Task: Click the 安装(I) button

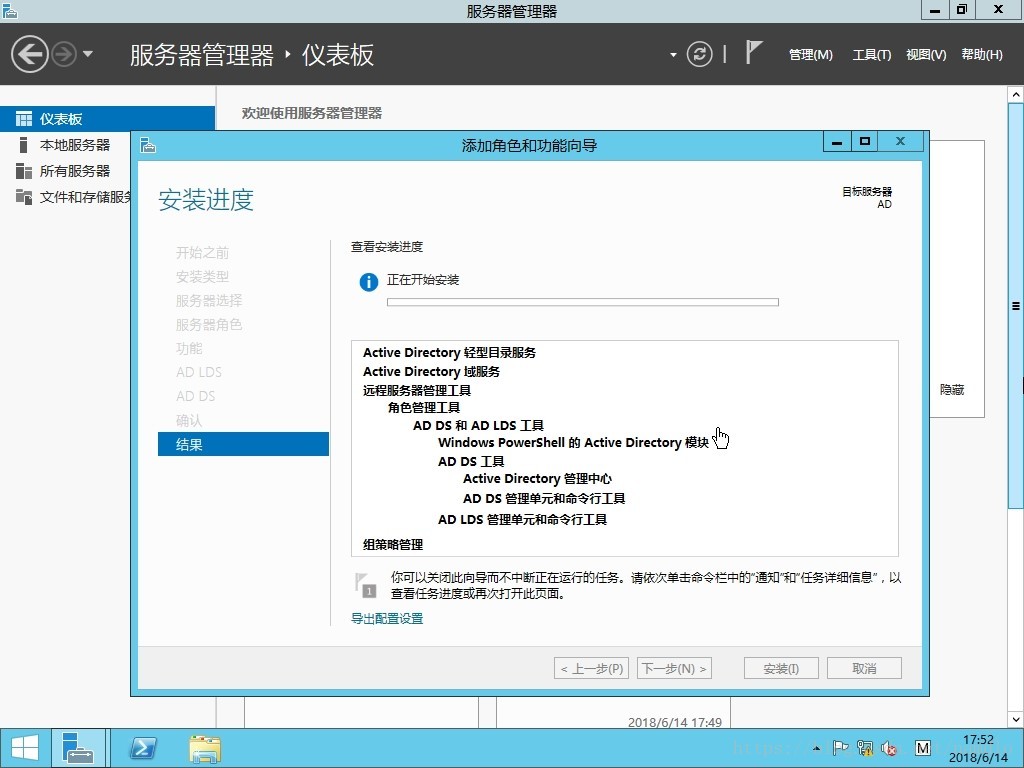Action: pyautogui.click(x=781, y=668)
